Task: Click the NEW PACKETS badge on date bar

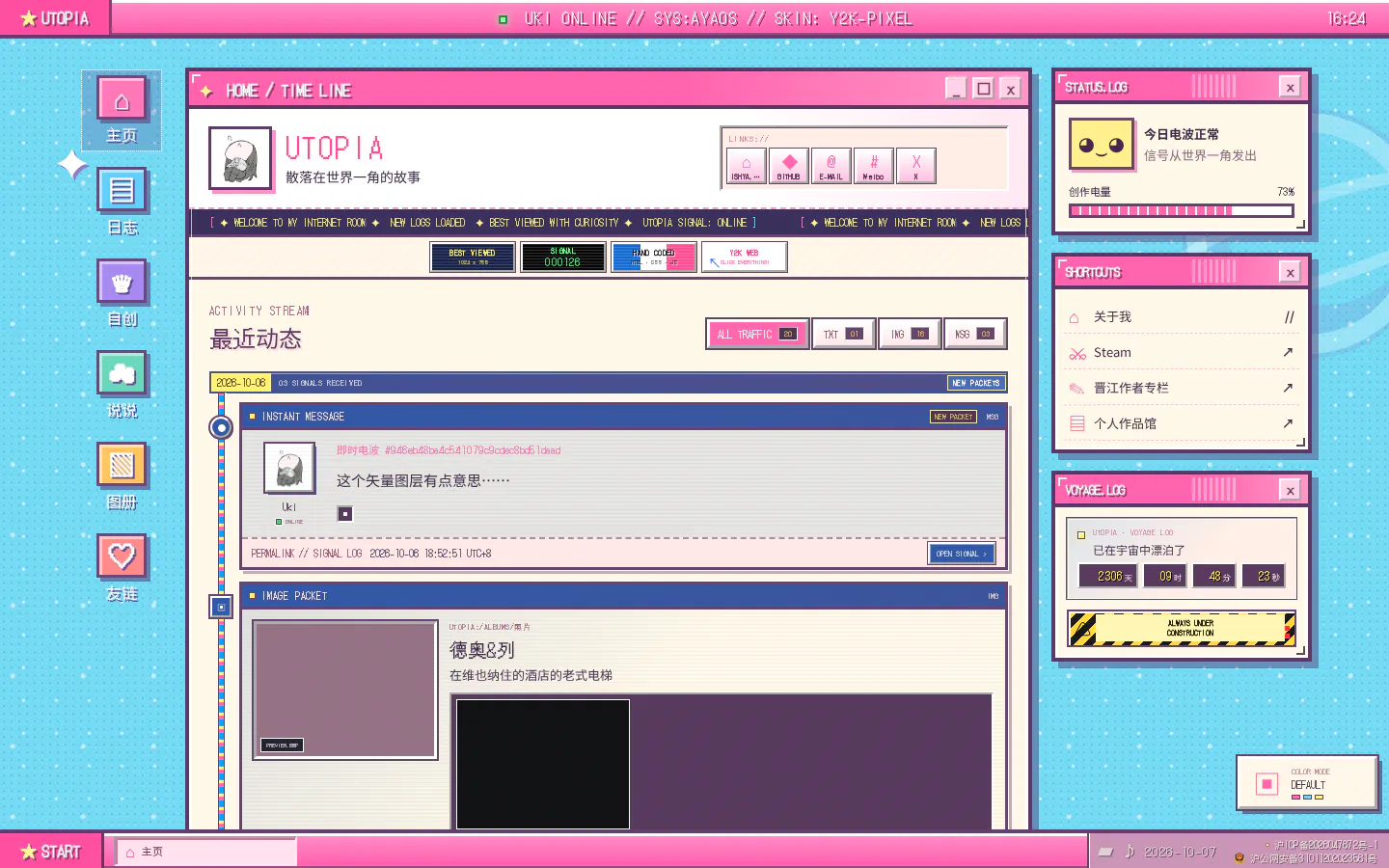Action: pyautogui.click(x=975, y=383)
